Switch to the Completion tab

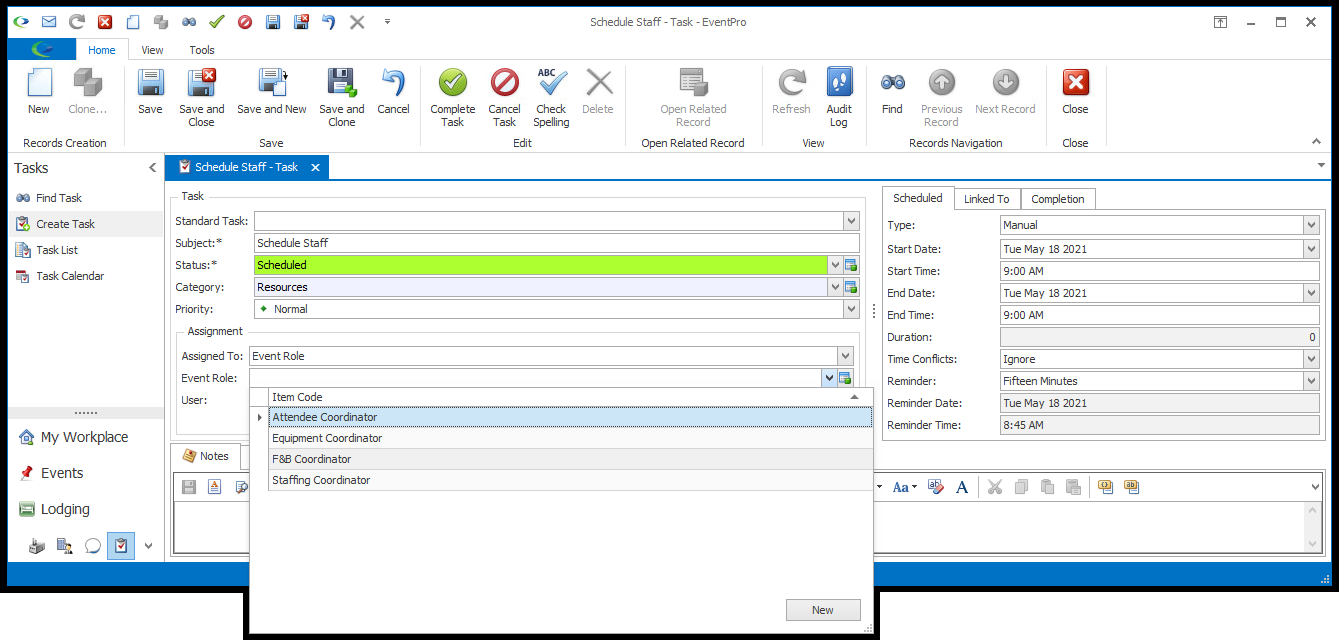[x=1058, y=199]
